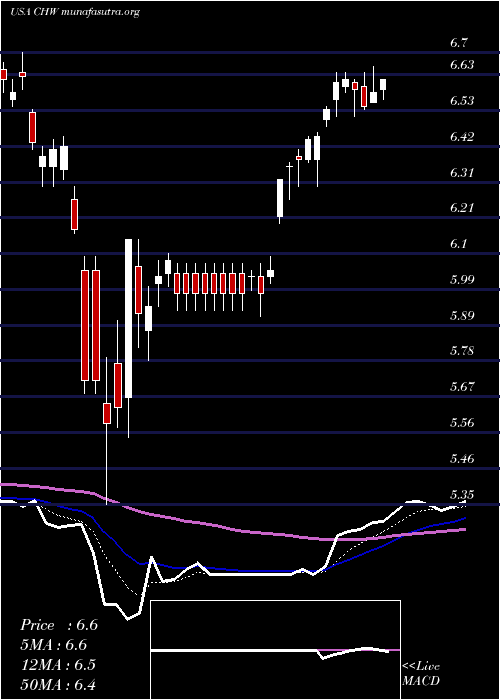Click the 5.35 price axis label
The width and height of the screenshot is (500, 700).
pyautogui.click(x=462, y=494)
